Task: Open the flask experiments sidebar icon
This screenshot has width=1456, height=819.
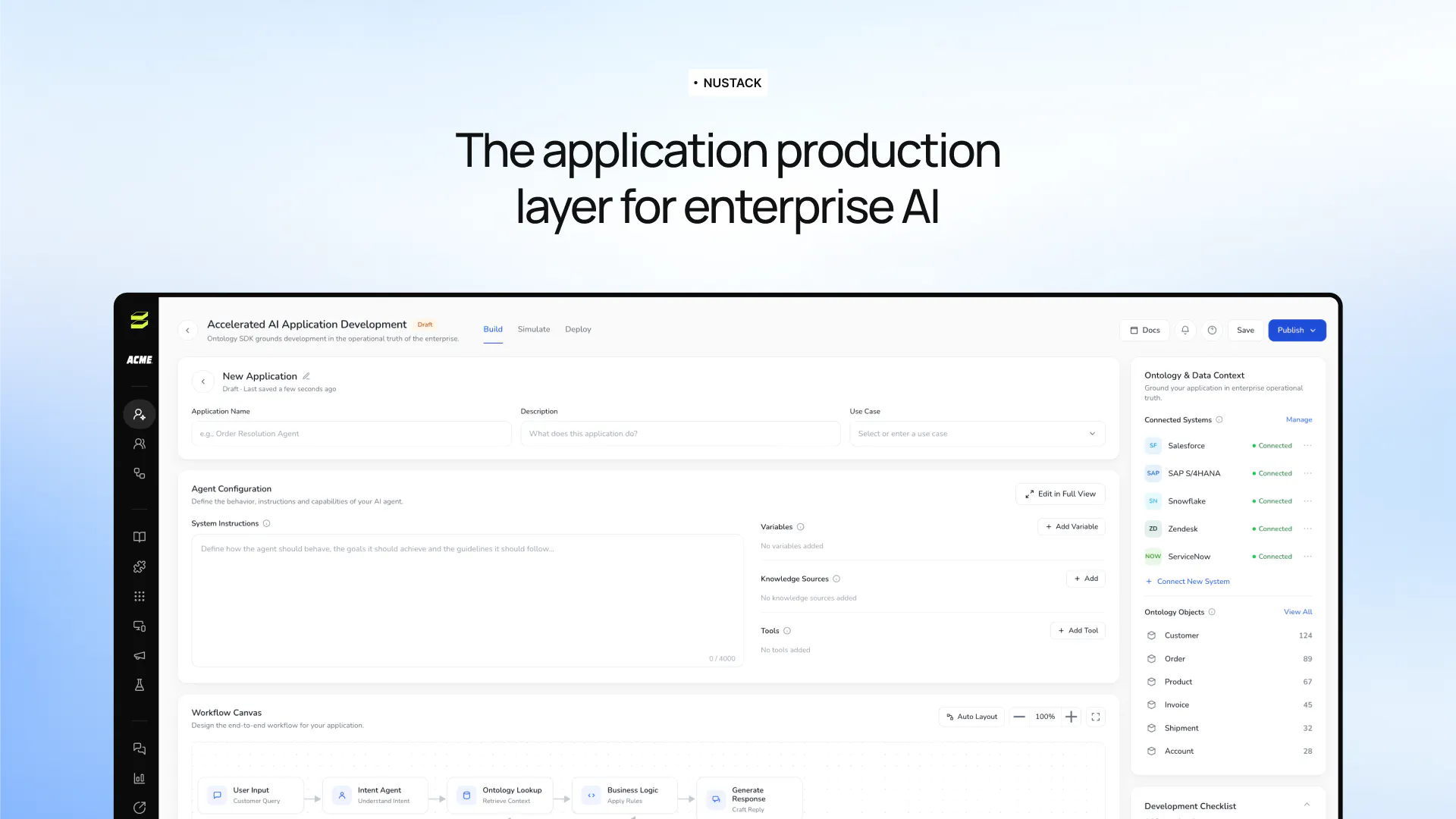Action: click(140, 685)
